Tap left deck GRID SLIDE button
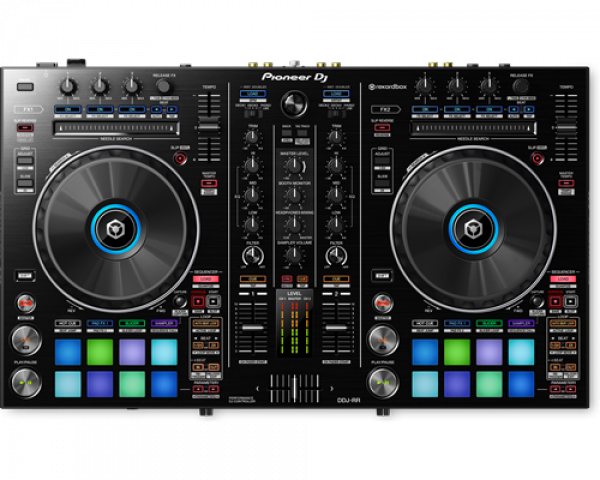 click(x=25, y=183)
